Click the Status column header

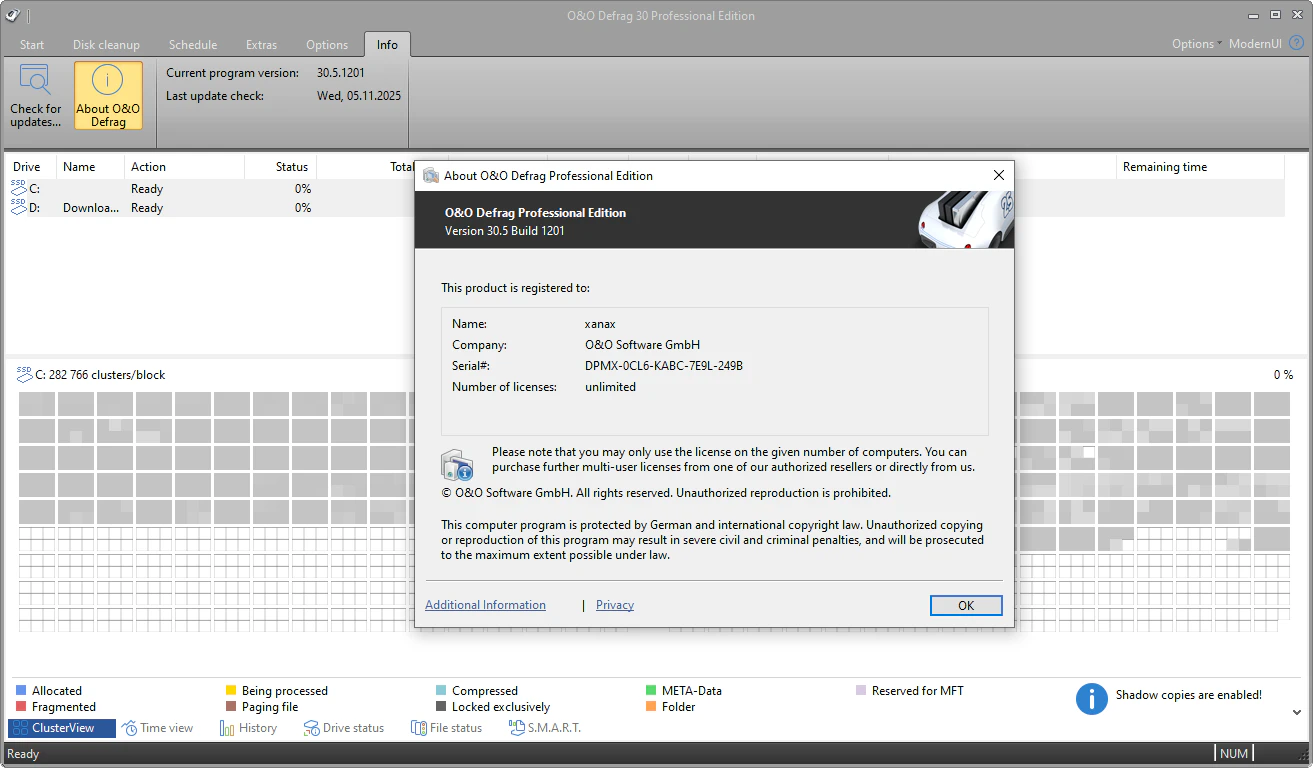[281, 167]
